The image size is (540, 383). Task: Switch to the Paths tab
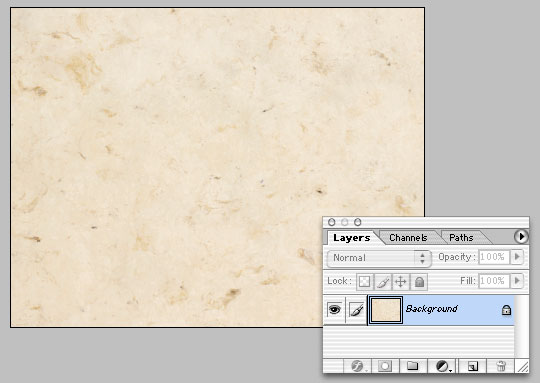click(x=461, y=238)
